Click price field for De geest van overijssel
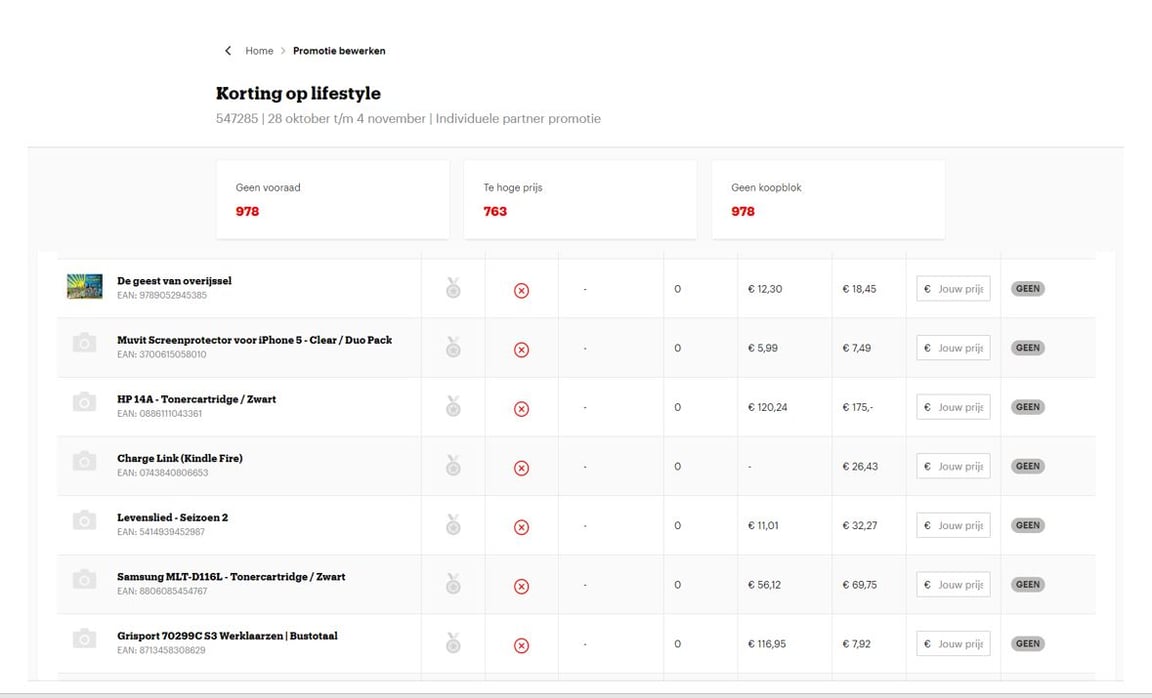The height and width of the screenshot is (698, 1152). click(953, 289)
